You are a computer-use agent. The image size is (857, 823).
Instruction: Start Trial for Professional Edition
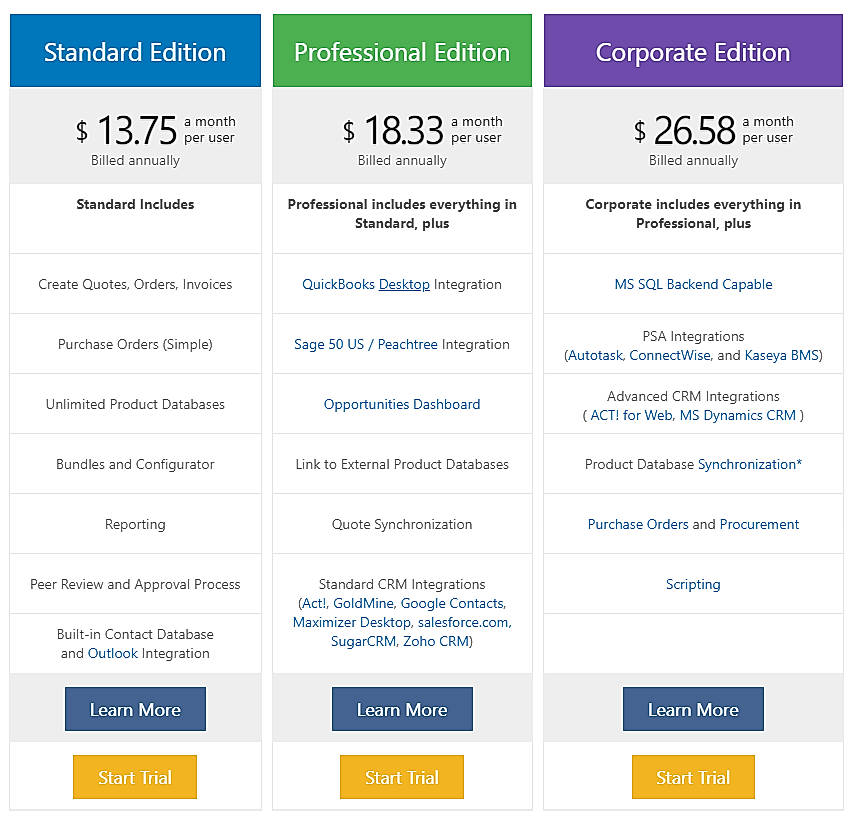click(402, 777)
